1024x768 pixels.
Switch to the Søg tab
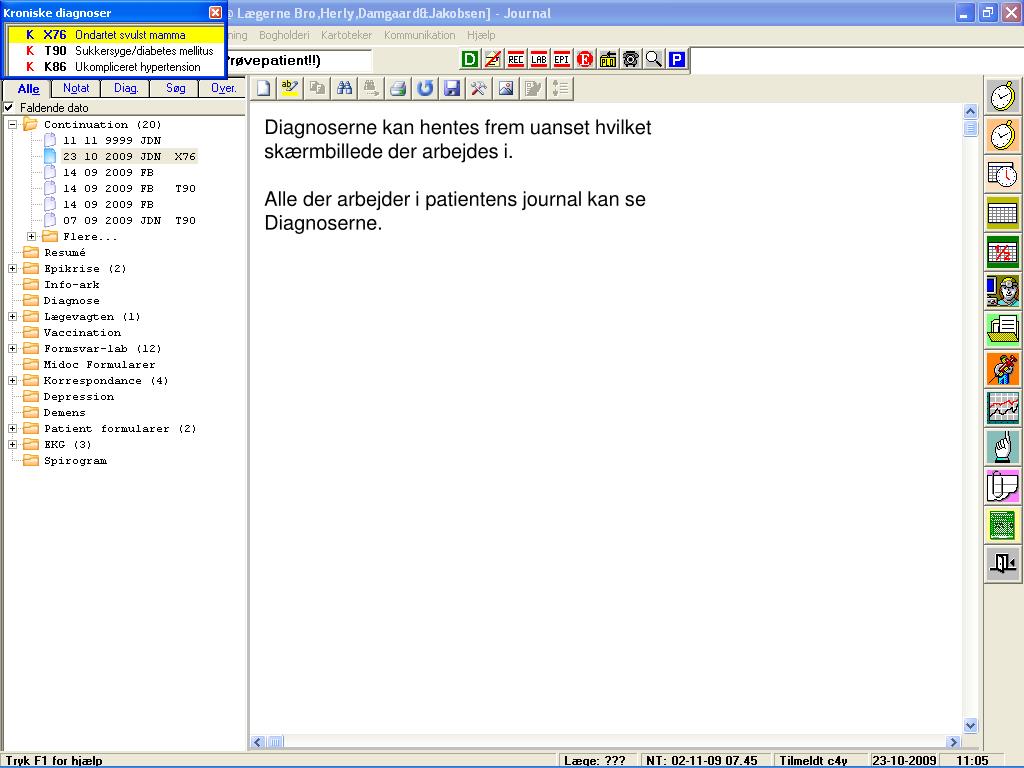tap(175, 88)
